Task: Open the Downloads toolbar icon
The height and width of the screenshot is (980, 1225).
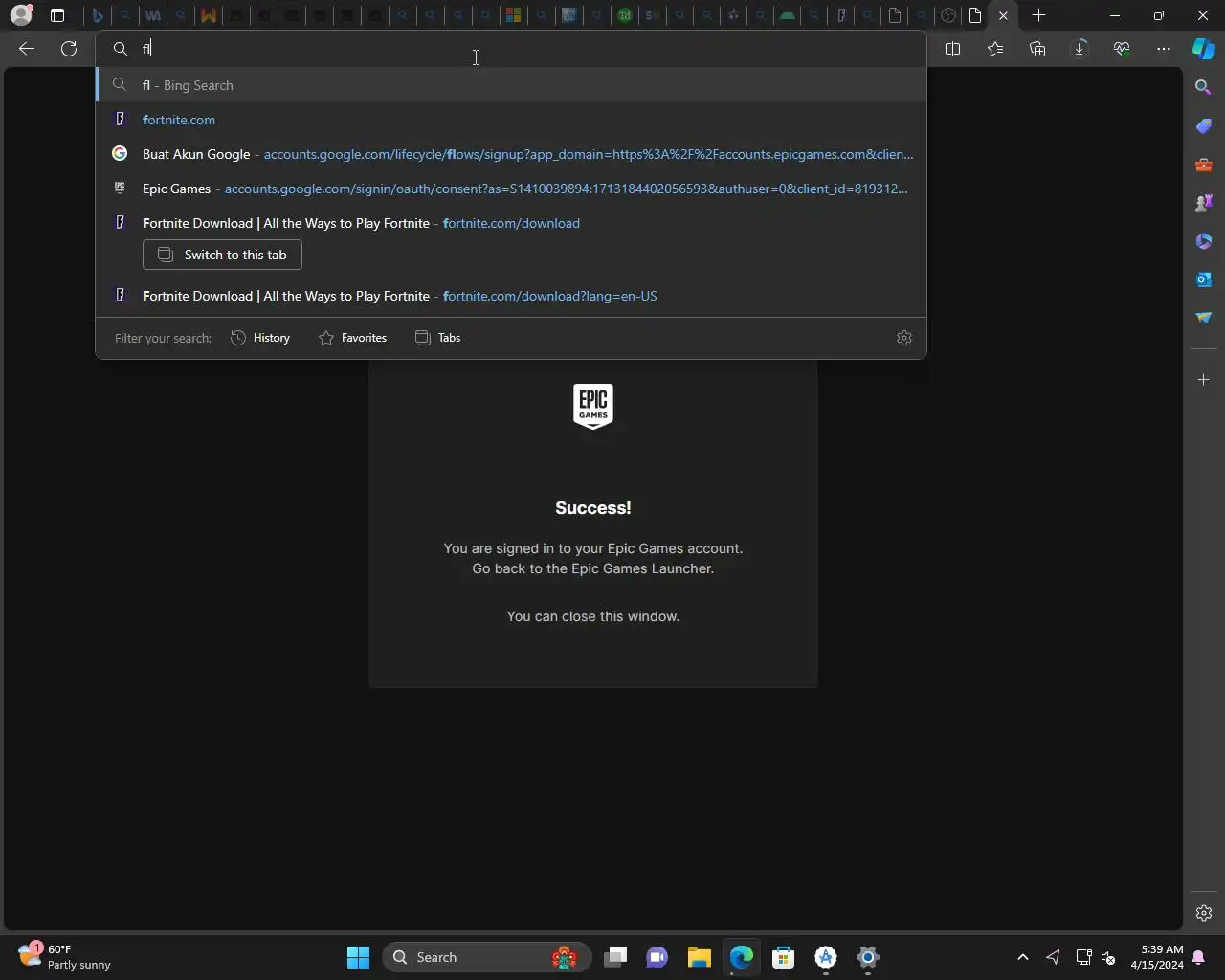Action: (x=1080, y=49)
